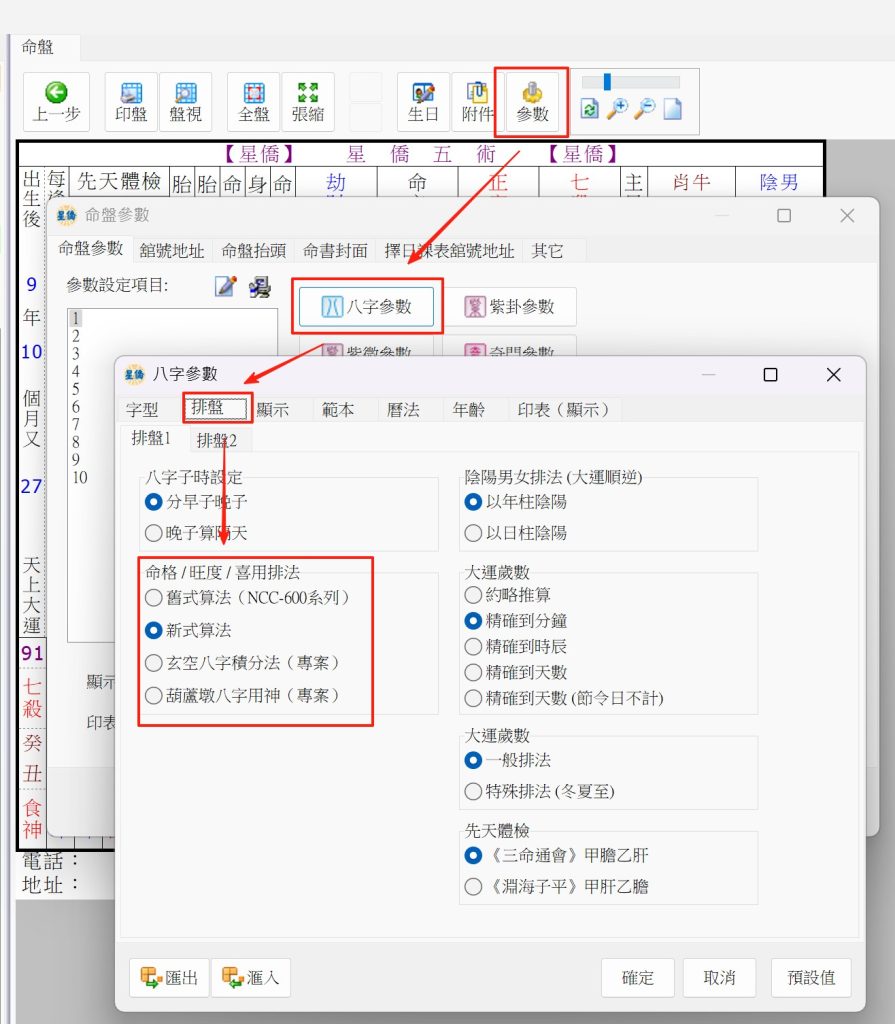
Task: Click the zoom in magnifier icon
Action: pos(617,110)
